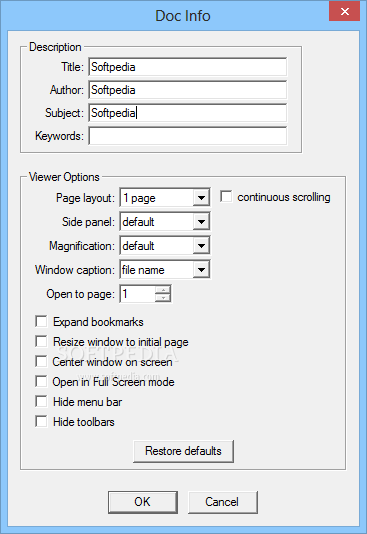Decrease Open to page spinner value

(x=163, y=298)
